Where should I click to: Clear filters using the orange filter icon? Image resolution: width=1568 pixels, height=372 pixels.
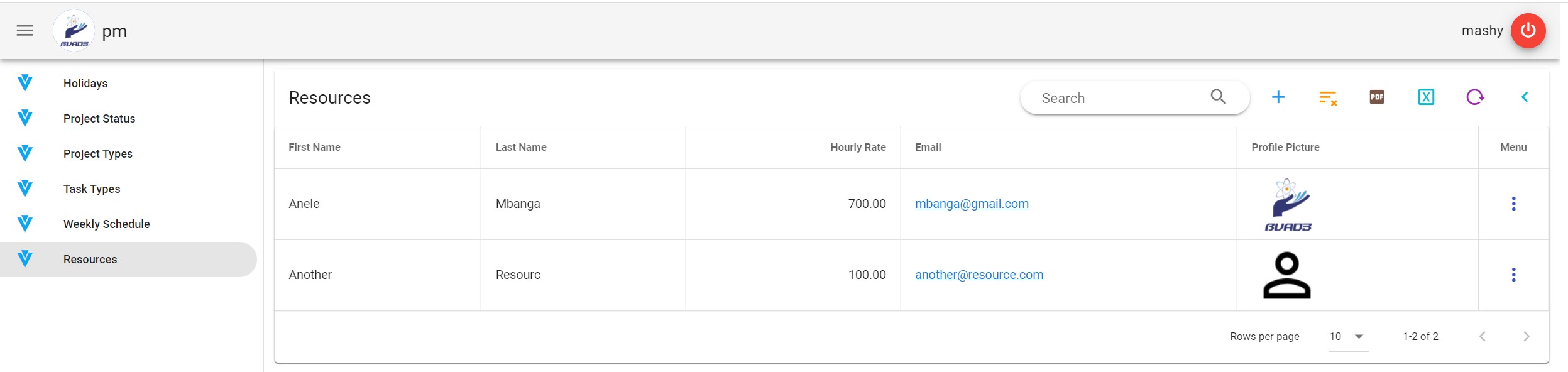click(x=1327, y=97)
